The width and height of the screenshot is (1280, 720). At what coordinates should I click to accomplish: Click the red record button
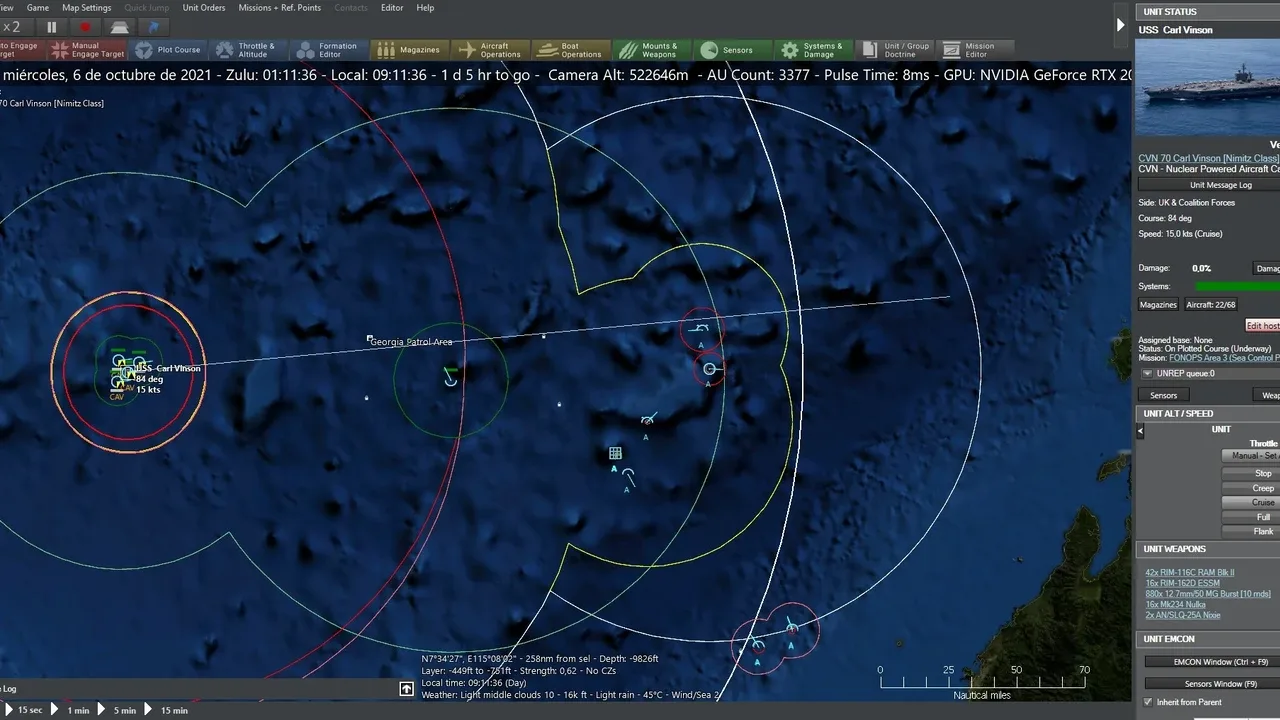(x=85, y=27)
